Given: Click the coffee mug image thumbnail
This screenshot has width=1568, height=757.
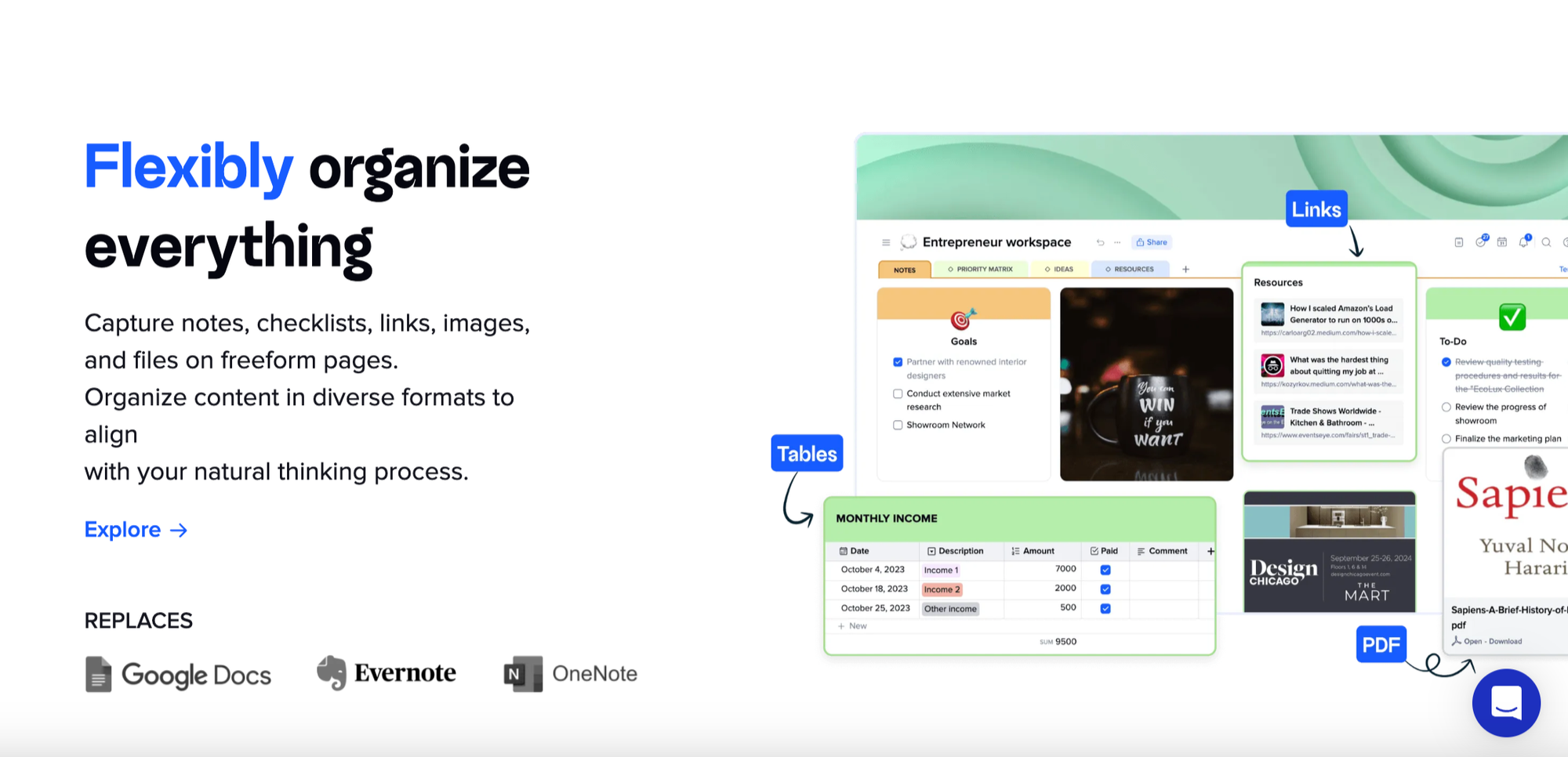Looking at the screenshot, I should [1146, 384].
